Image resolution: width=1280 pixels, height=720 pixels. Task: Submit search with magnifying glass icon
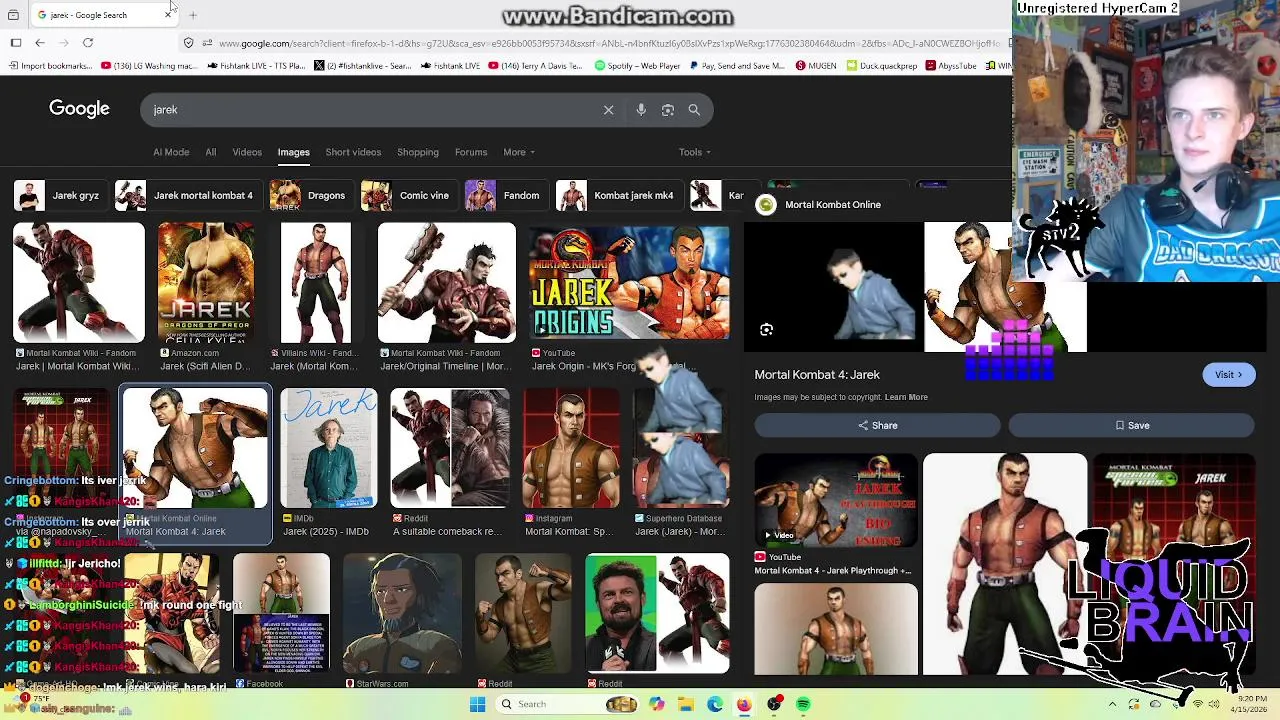(694, 110)
